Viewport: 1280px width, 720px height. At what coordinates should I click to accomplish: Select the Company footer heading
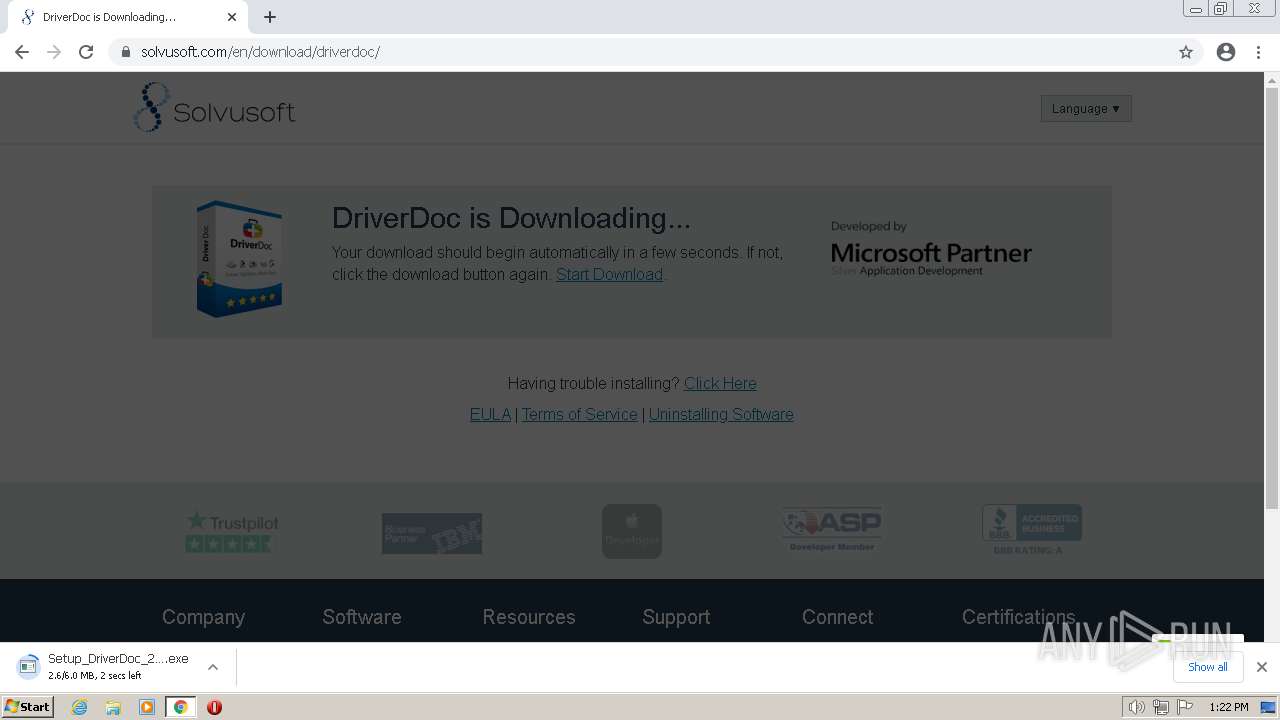point(203,617)
